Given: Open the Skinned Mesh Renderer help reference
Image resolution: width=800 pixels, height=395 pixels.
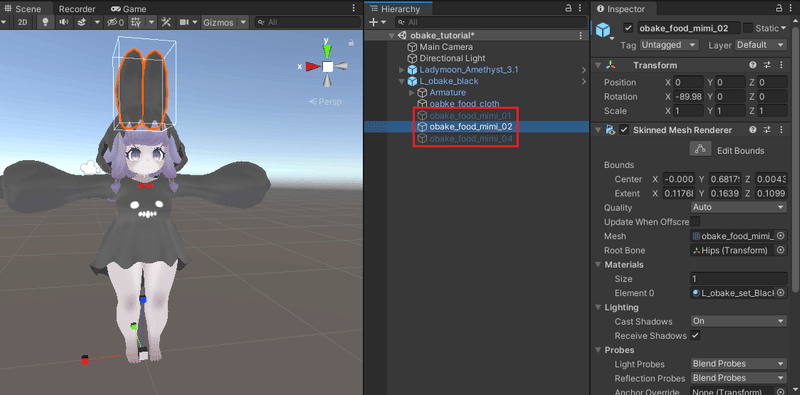Looking at the screenshot, I should [753, 130].
